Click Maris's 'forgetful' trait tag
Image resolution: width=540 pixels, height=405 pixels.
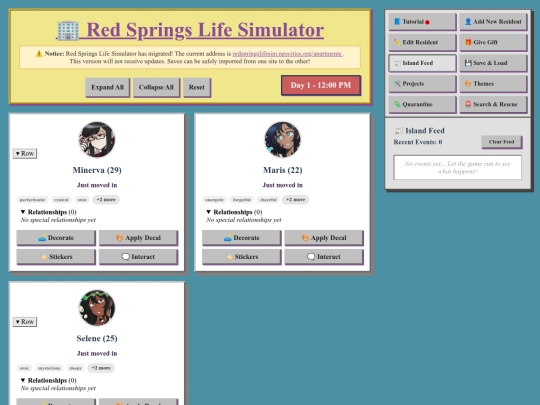coord(242,200)
